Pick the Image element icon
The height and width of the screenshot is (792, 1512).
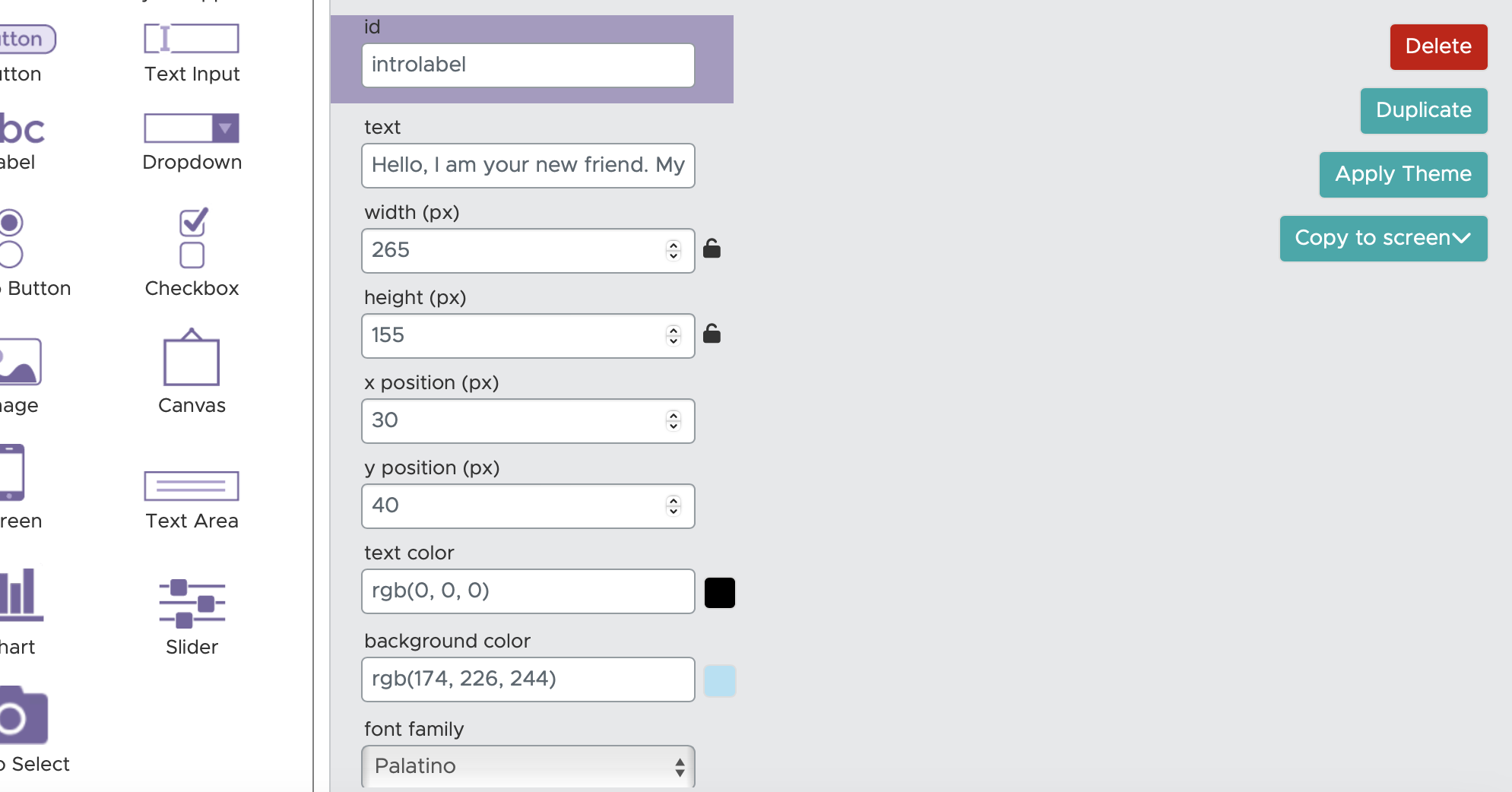tap(20, 362)
